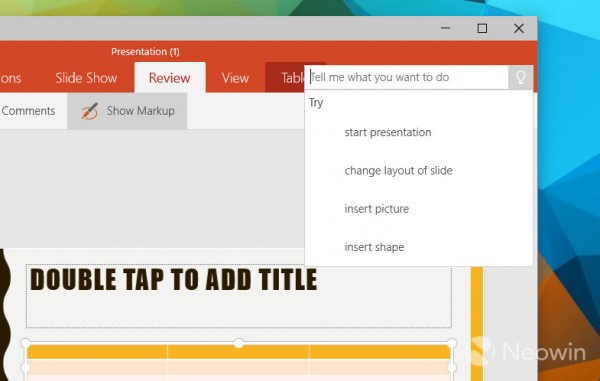Click the Comments button in ribbon
Image resolution: width=600 pixels, height=381 pixels.
[28, 111]
